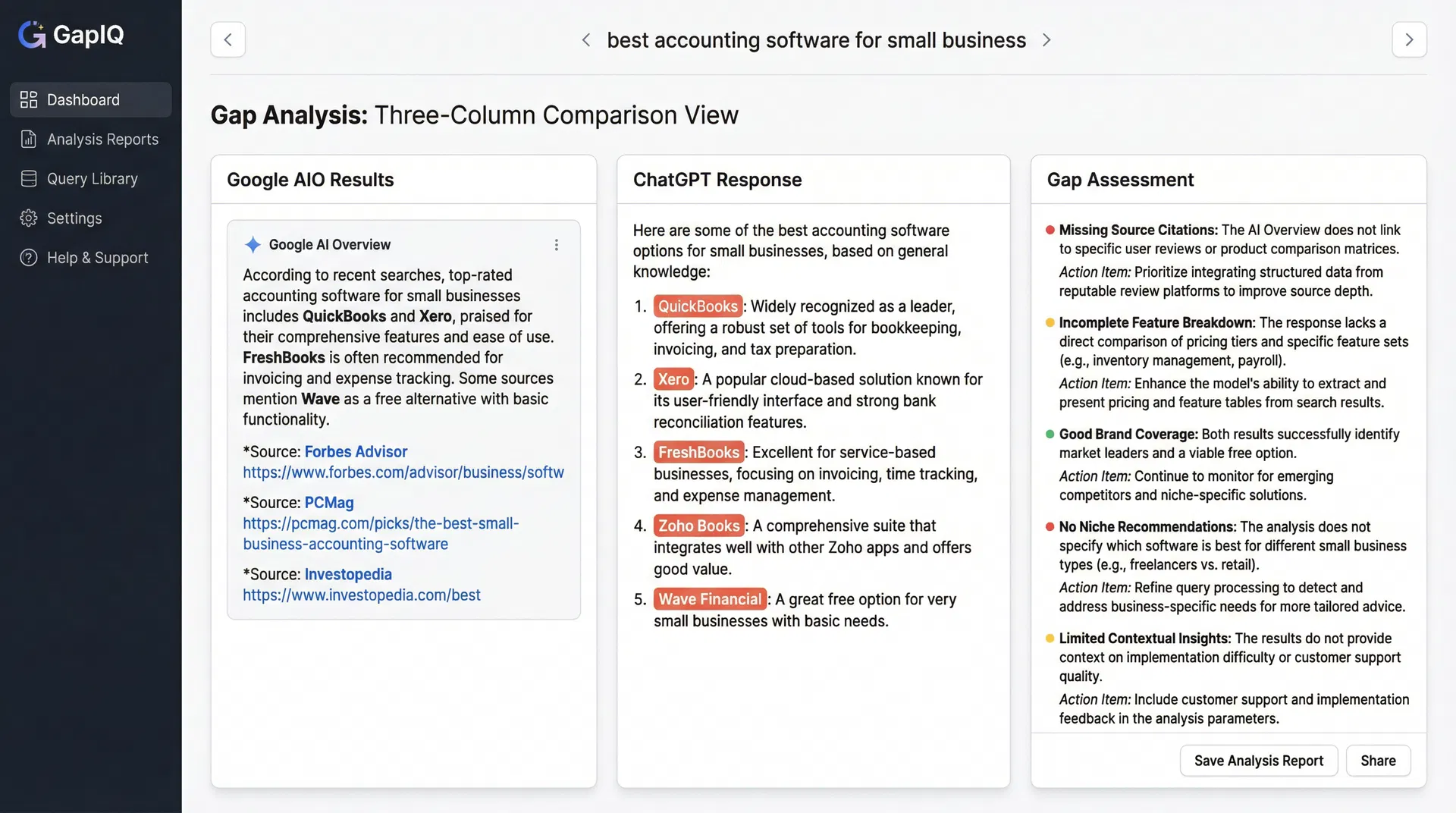Click the GapIQ logo icon
Image resolution: width=1456 pixels, height=813 pixels.
point(32,34)
